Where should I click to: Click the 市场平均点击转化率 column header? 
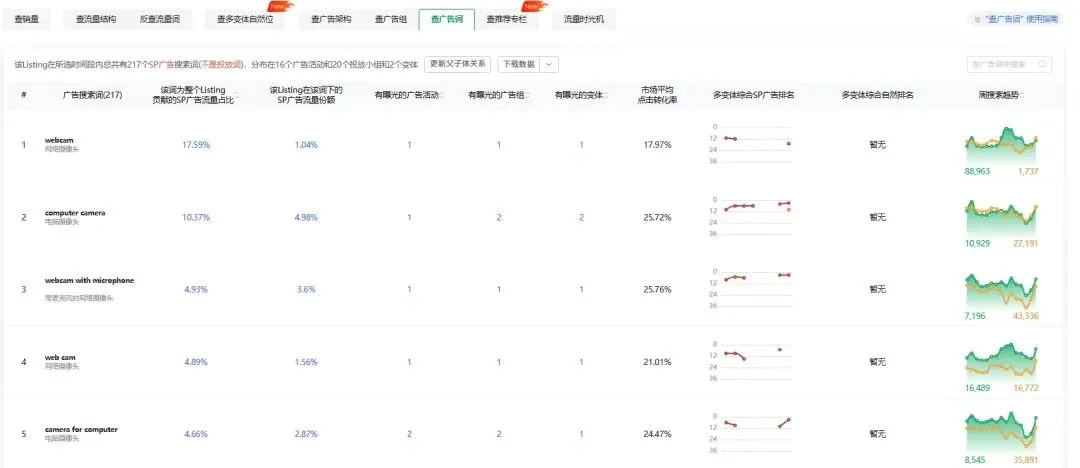tap(658, 94)
